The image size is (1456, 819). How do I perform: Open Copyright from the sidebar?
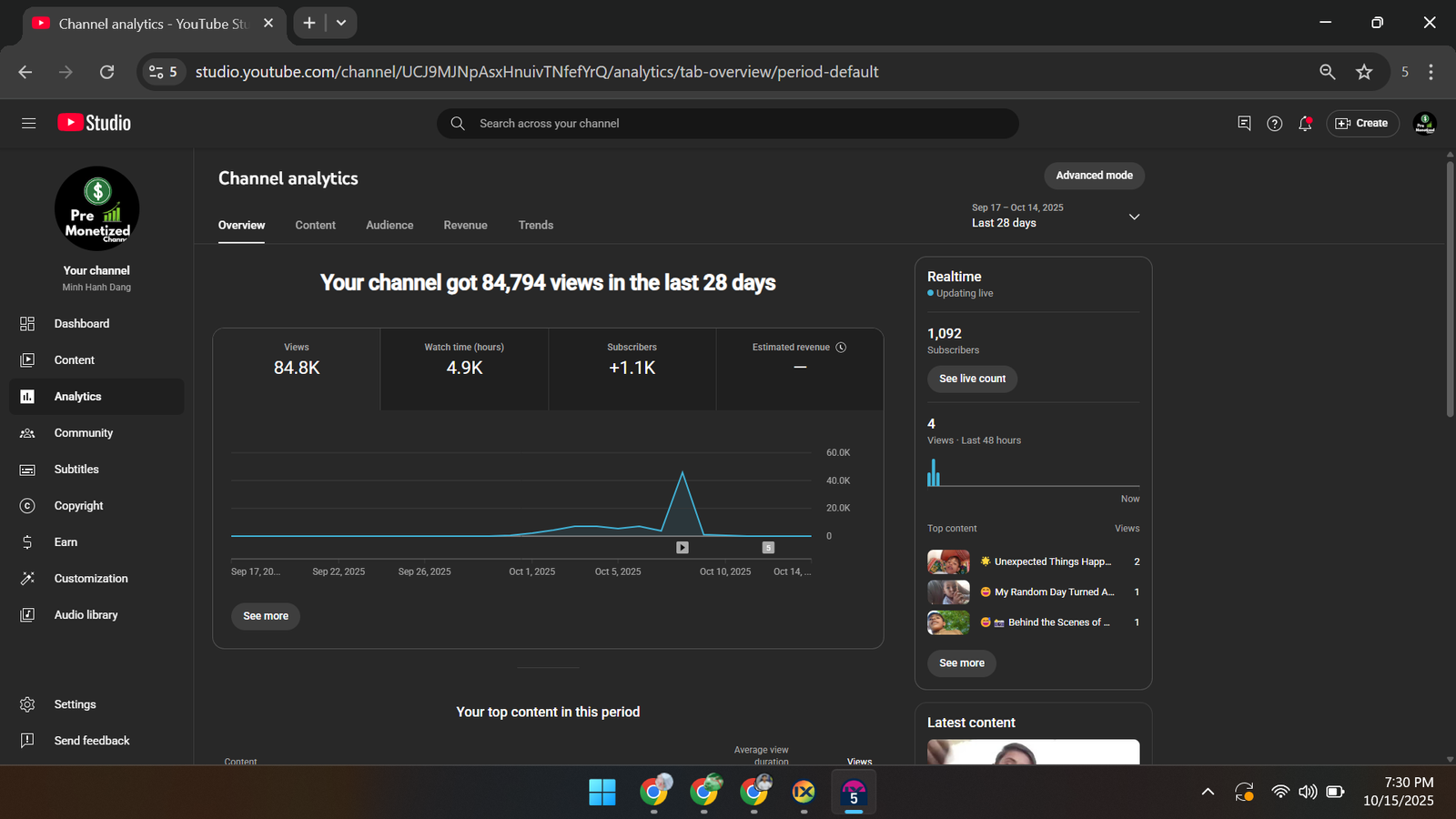coord(78,506)
